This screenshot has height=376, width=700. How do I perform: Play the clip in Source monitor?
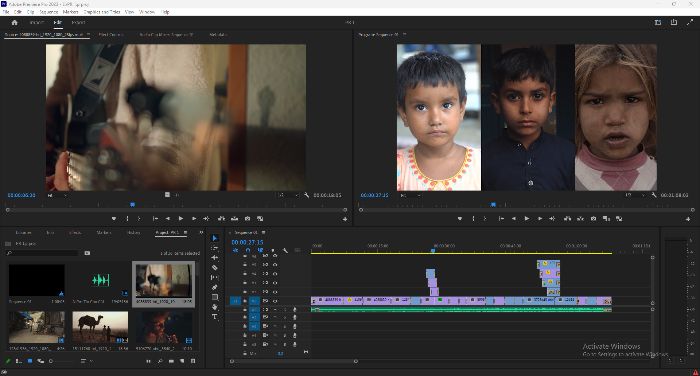181,219
